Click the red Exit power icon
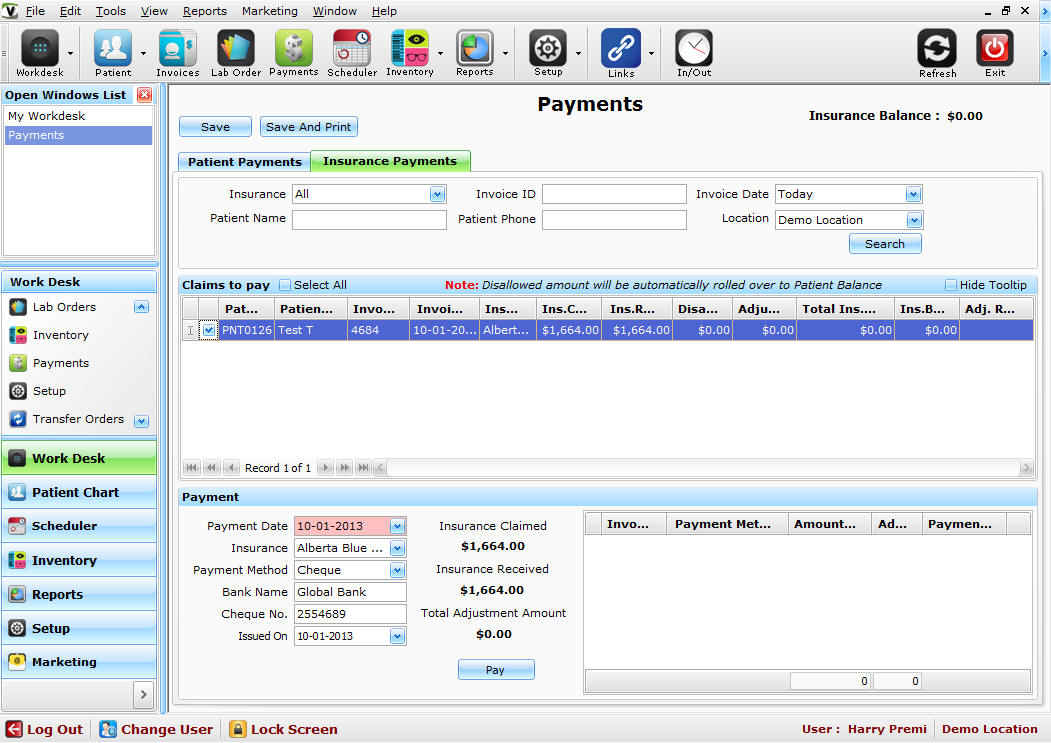 coord(994,50)
